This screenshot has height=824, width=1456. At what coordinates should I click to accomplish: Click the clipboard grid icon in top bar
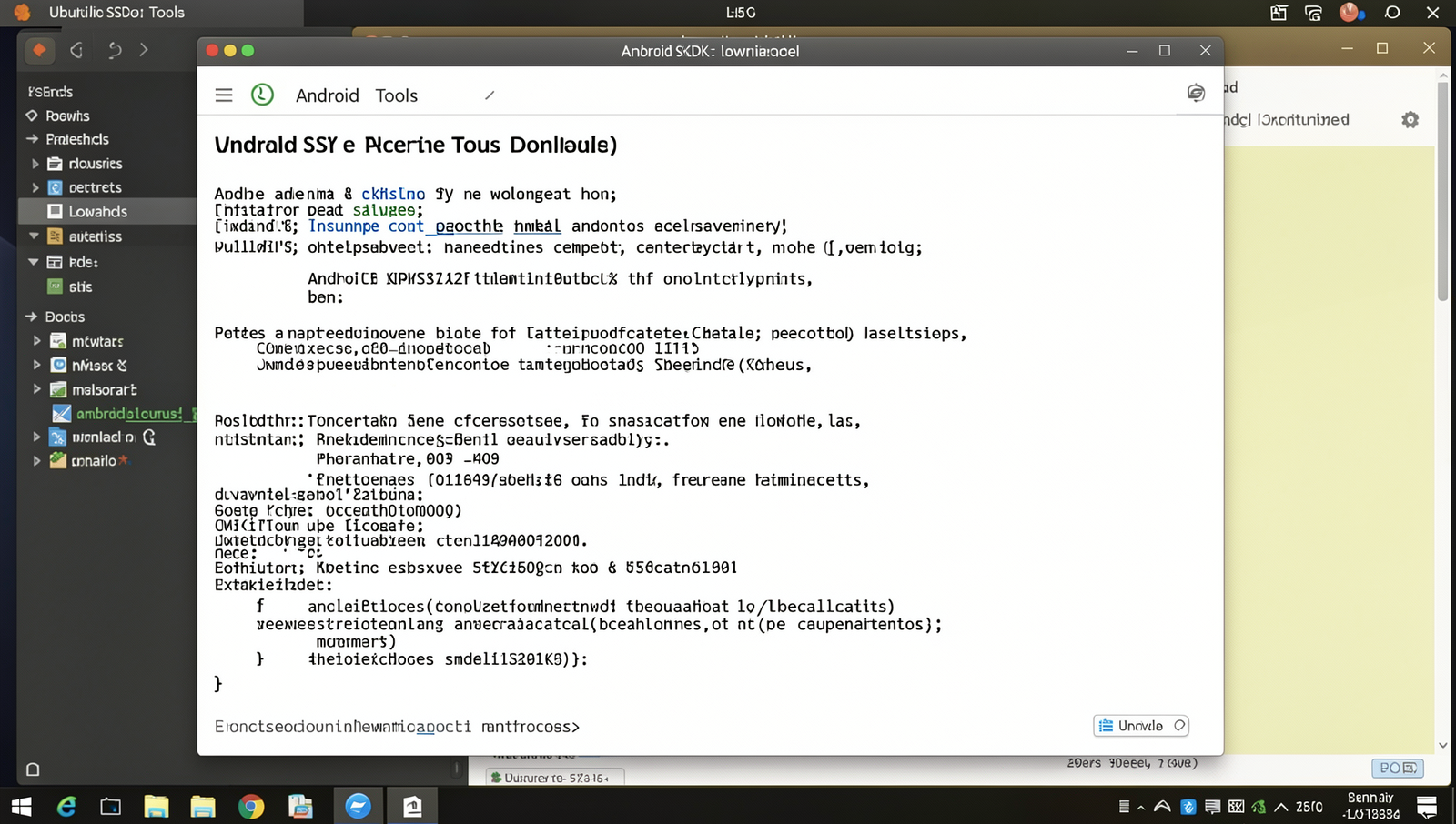[x=1279, y=12]
